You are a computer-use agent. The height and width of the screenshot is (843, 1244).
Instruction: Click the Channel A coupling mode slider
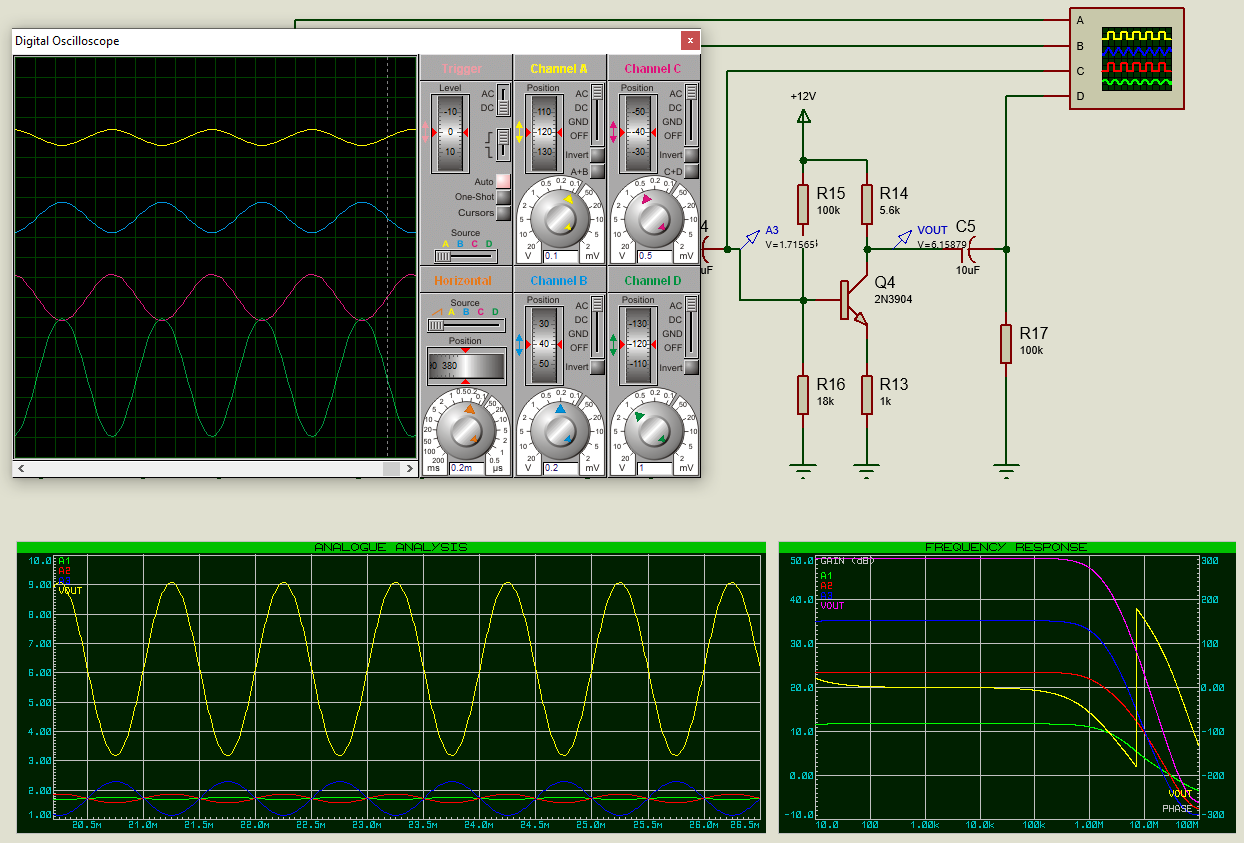(x=598, y=114)
